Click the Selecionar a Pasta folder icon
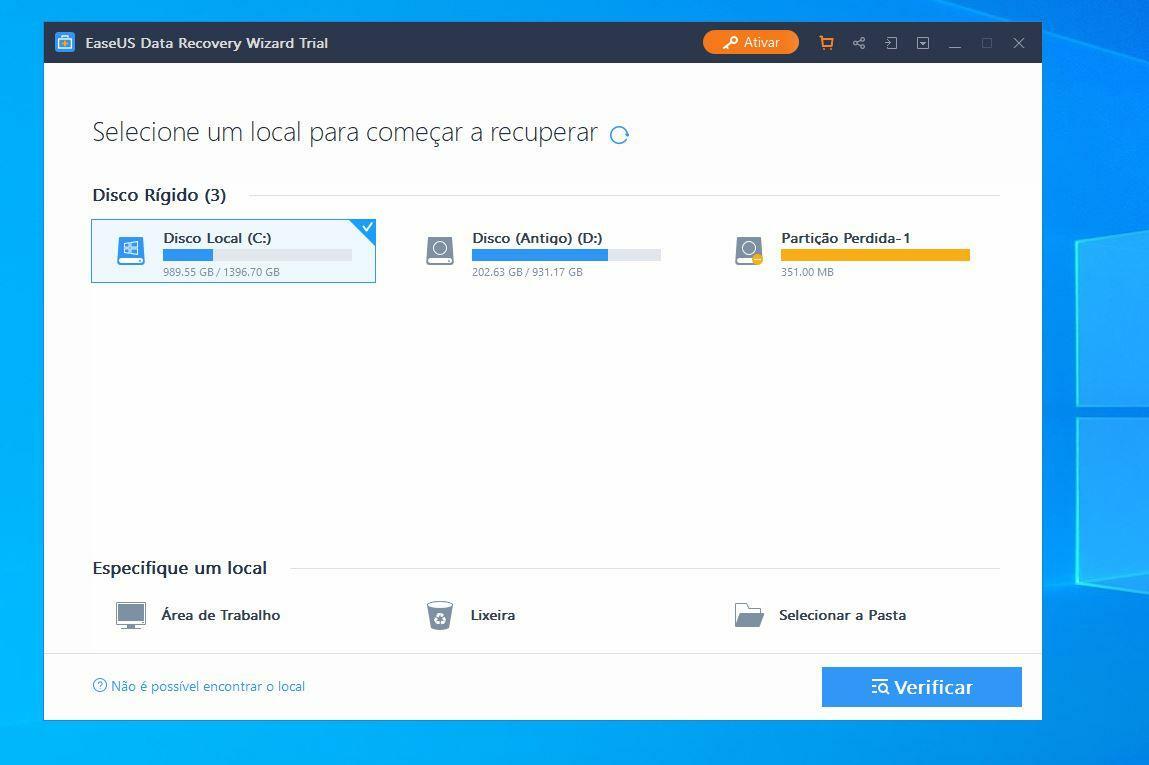 (749, 616)
